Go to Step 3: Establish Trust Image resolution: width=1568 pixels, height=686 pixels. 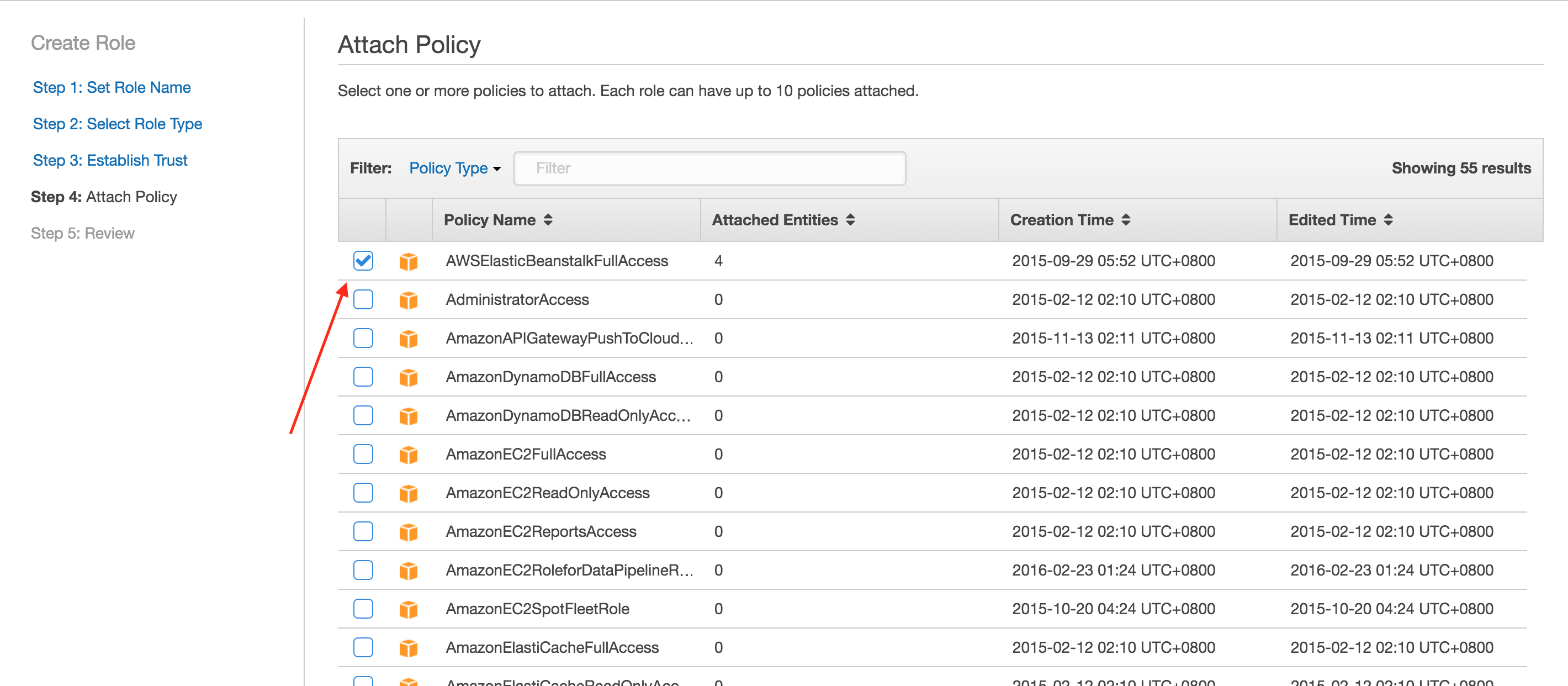(x=110, y=161)
